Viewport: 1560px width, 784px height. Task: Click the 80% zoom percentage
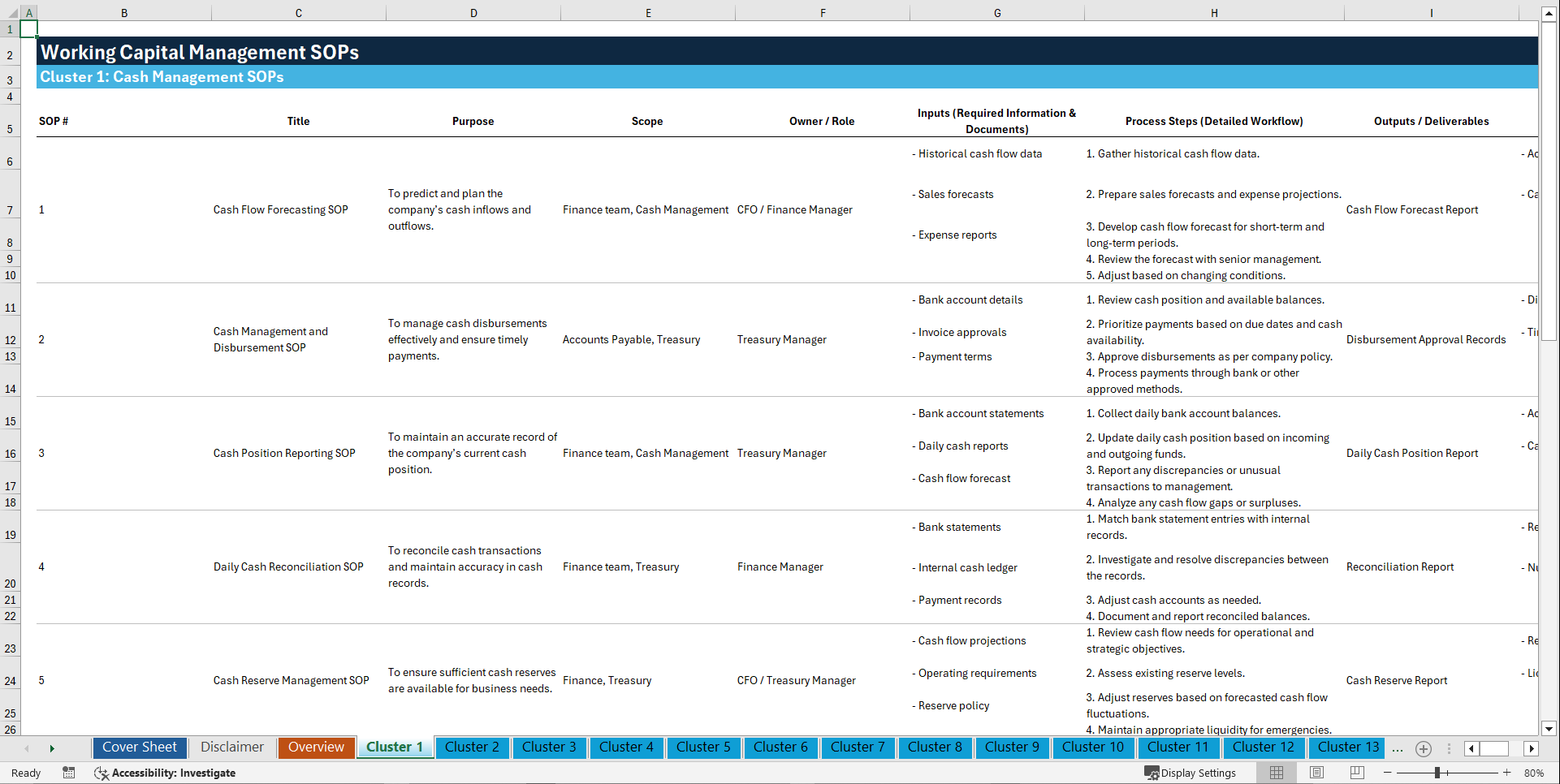tap(1536, 773)
